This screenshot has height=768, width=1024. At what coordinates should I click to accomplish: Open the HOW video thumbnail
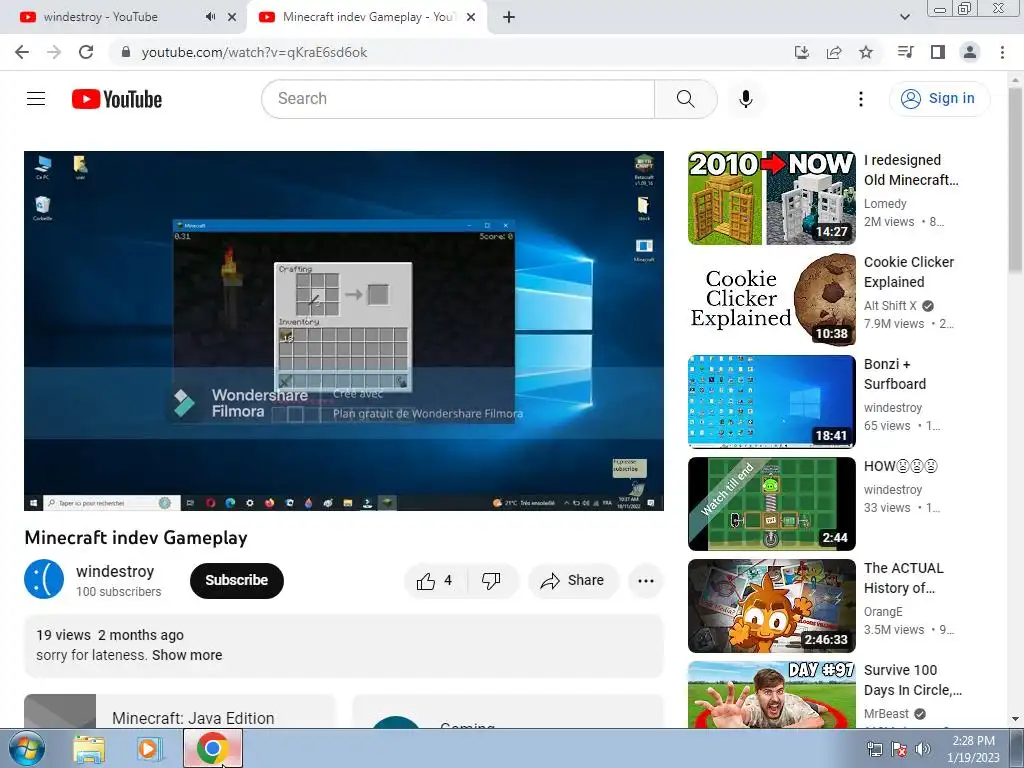click(x=771, y=504)
